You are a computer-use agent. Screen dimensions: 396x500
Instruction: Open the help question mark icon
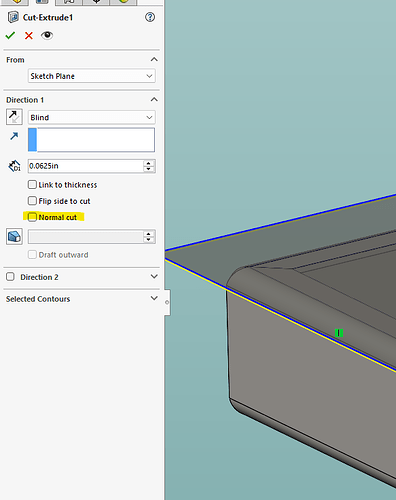pos(150,17)
